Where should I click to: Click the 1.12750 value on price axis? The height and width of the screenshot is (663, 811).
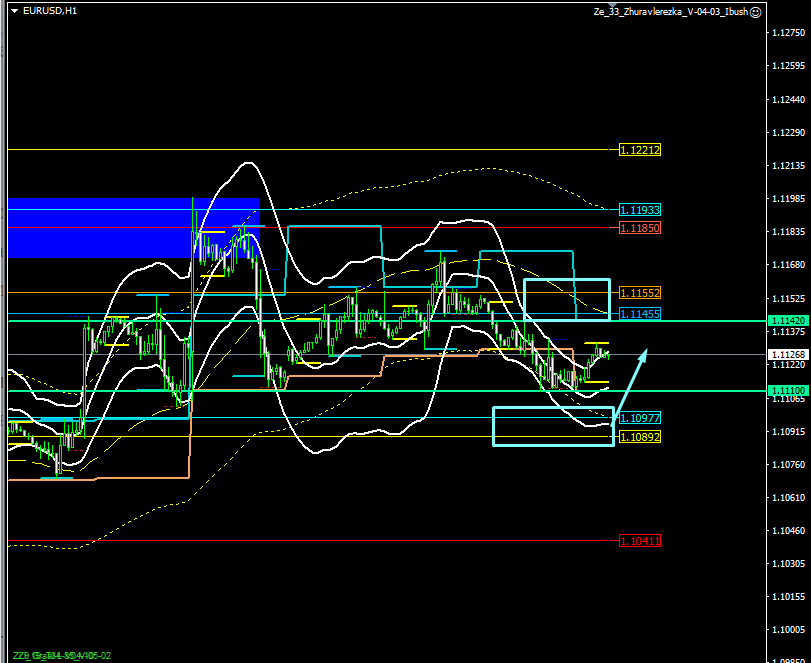point(789,33)
